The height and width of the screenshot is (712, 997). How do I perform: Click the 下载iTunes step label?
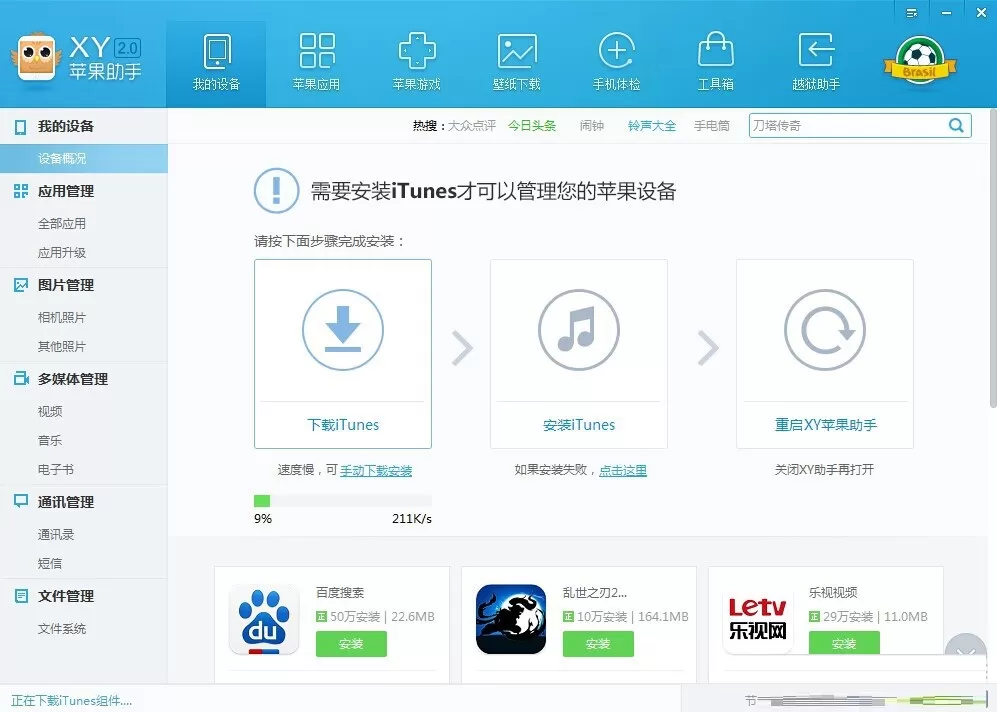coord(343,425)
